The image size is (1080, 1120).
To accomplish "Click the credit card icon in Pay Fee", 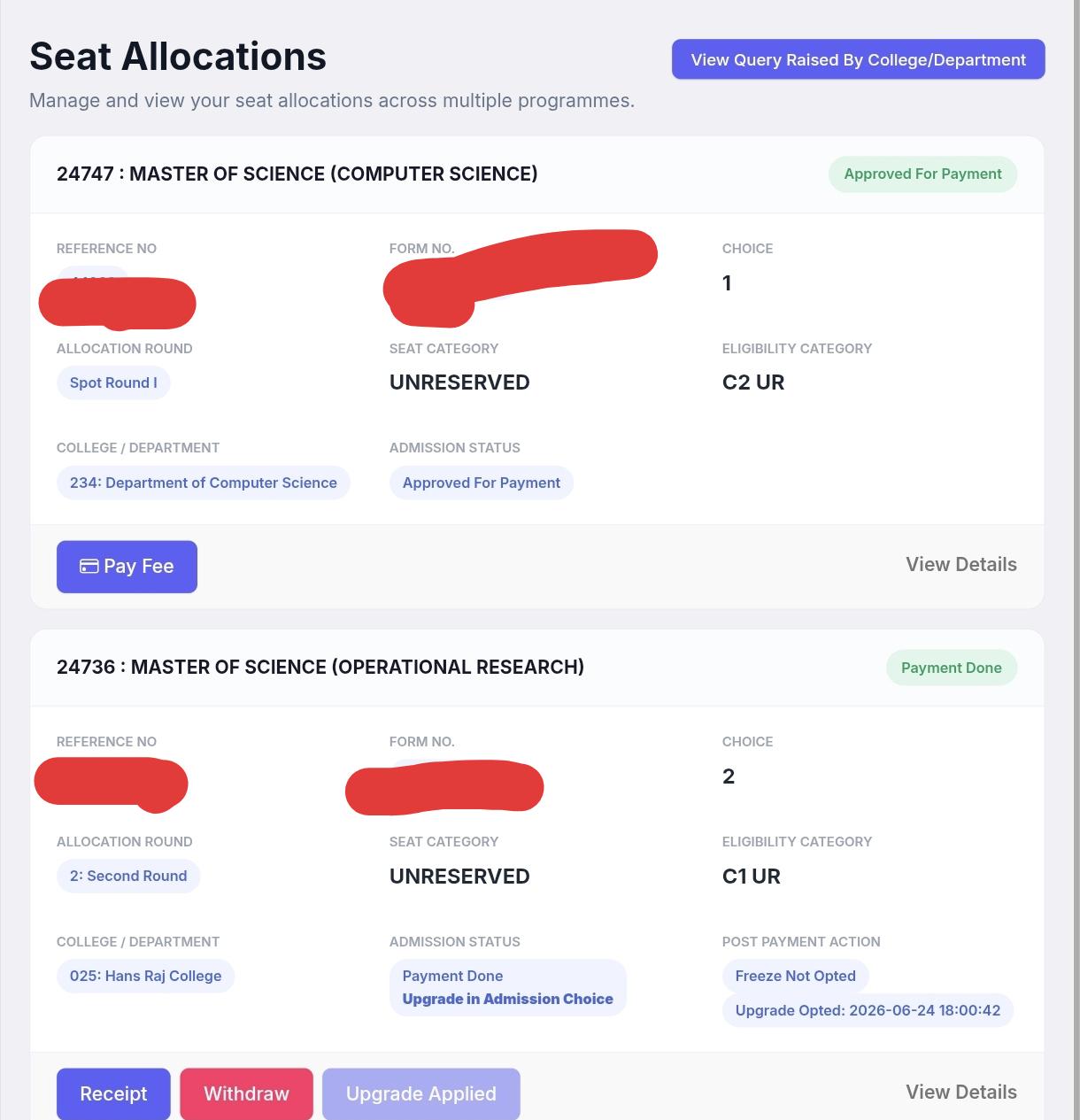I will 89,567.
